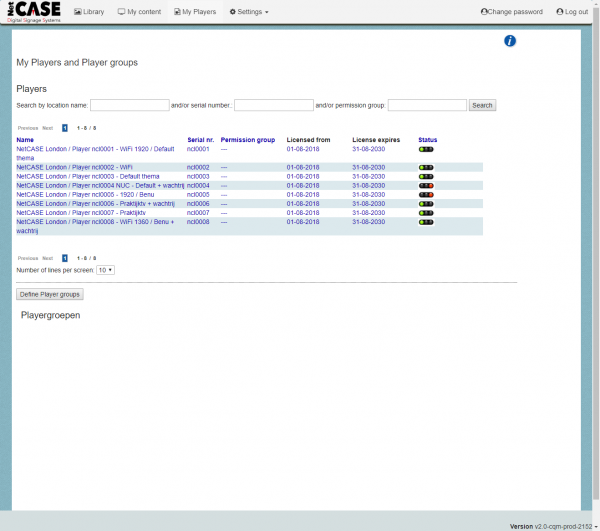
Task: Click Define Player groups button
Action: tap(50, 295)
